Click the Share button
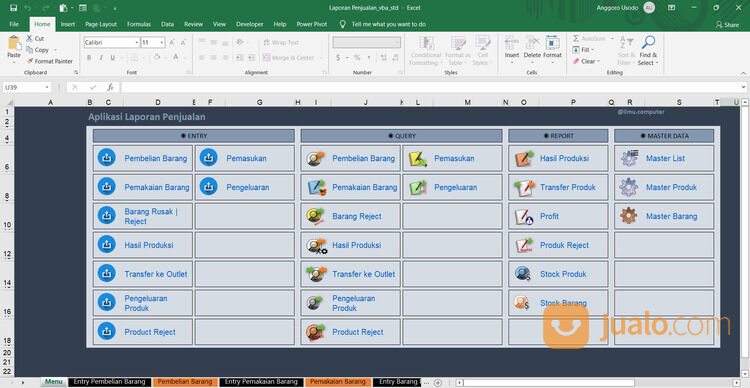 point(727,24)
